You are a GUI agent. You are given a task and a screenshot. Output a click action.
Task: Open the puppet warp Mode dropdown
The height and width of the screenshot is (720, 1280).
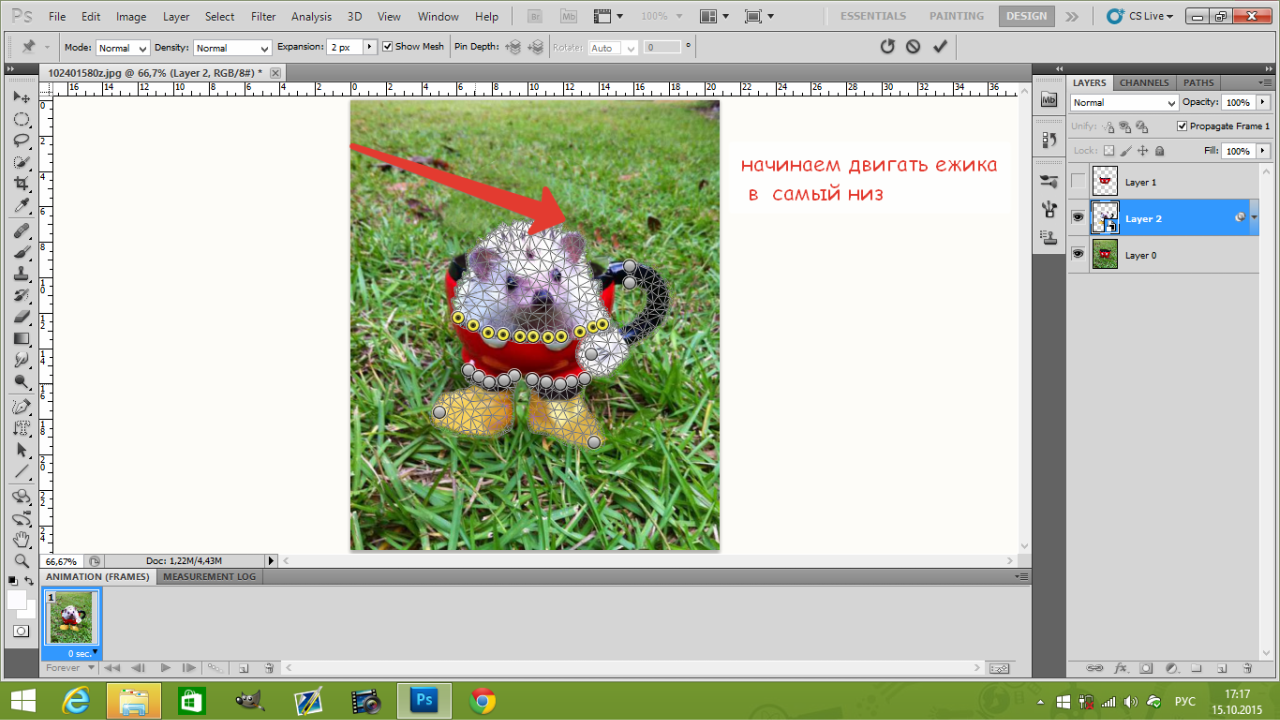point(122,48)
